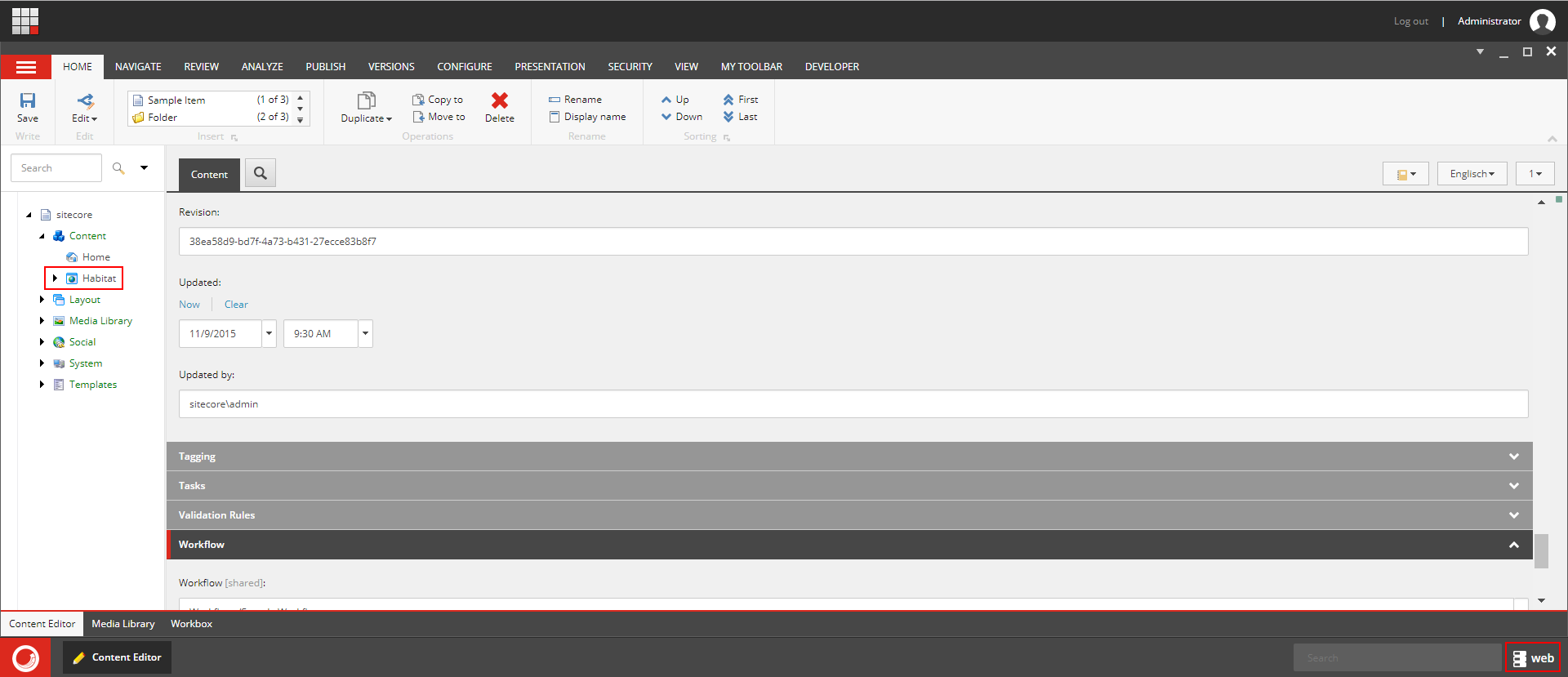Open the Edit dropdown in the ribbon

[85, 107]
